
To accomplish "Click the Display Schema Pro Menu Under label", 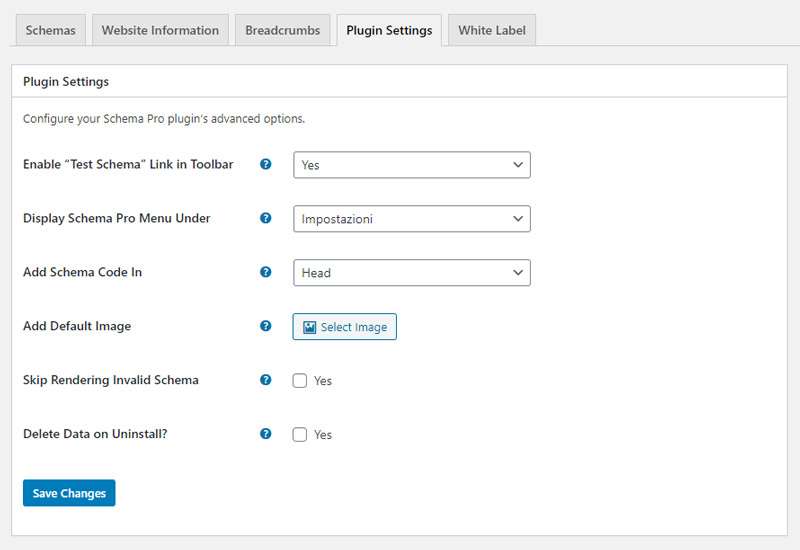I will 116,218.
